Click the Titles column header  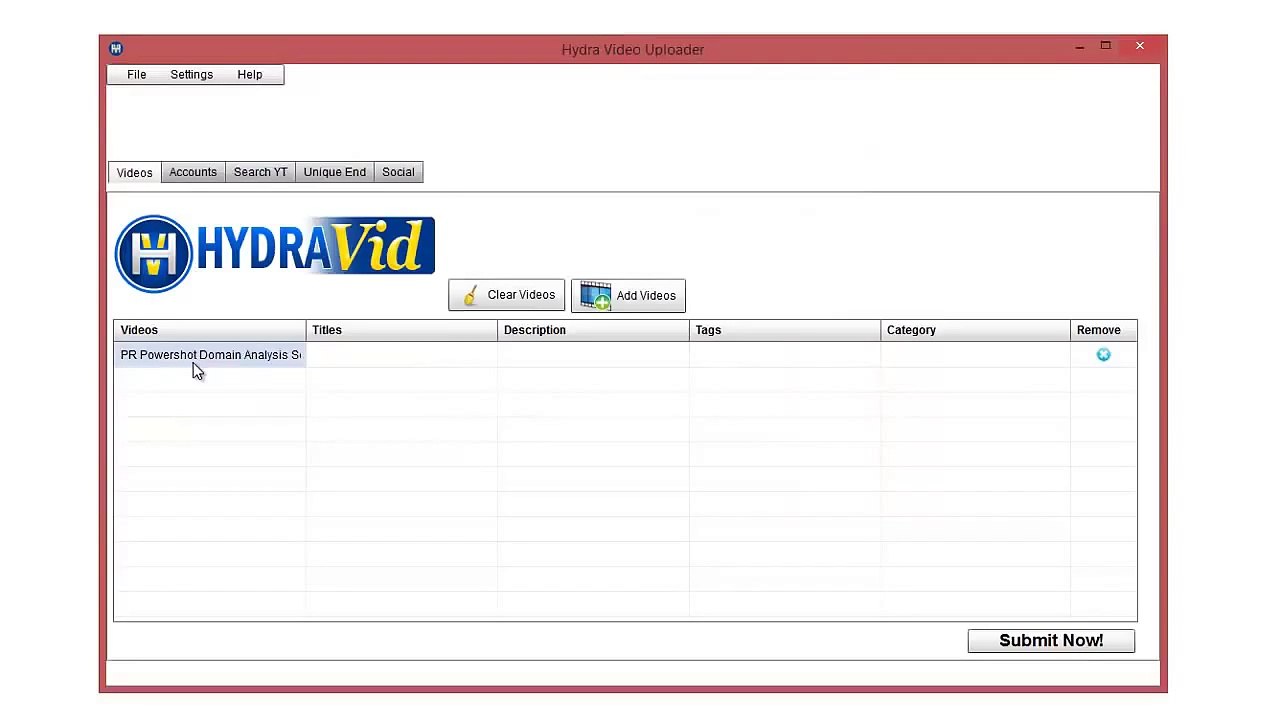tap(401, 330)
